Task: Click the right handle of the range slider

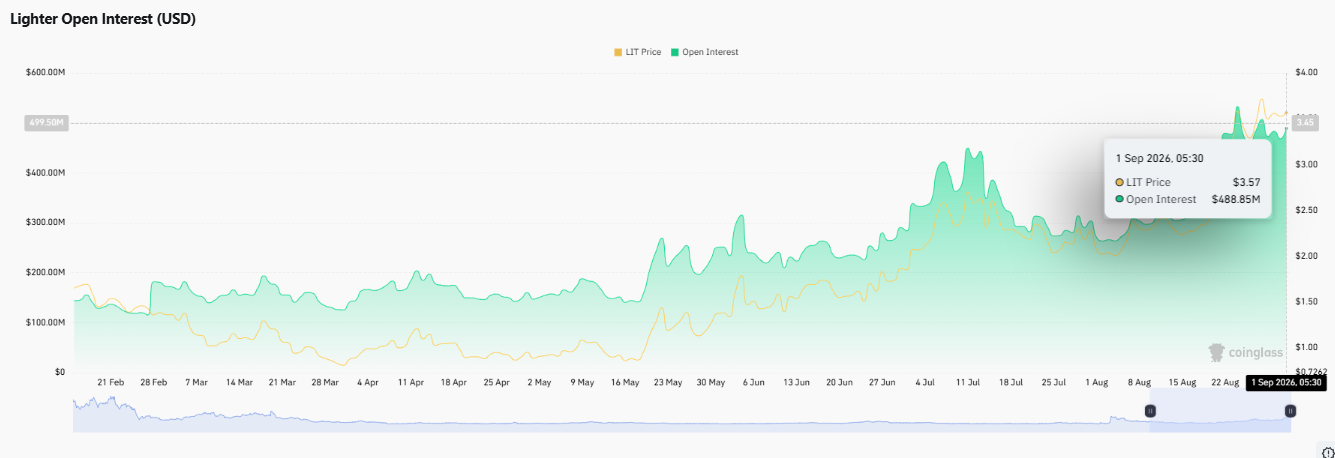Action: [1290, 410]
